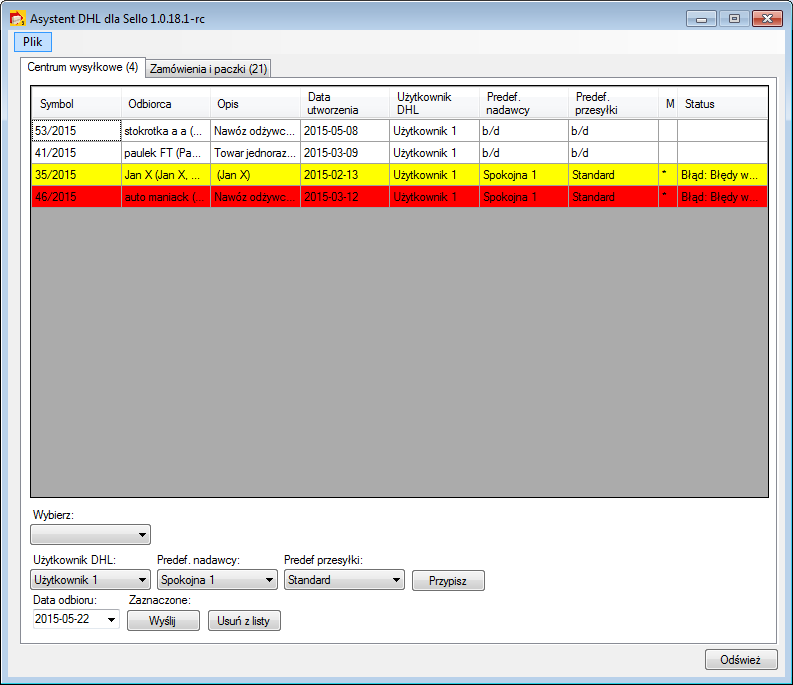Screen dimensions: 793x685
Task: Click date cell 2015-02-13
Action: (x=345, y=175)
